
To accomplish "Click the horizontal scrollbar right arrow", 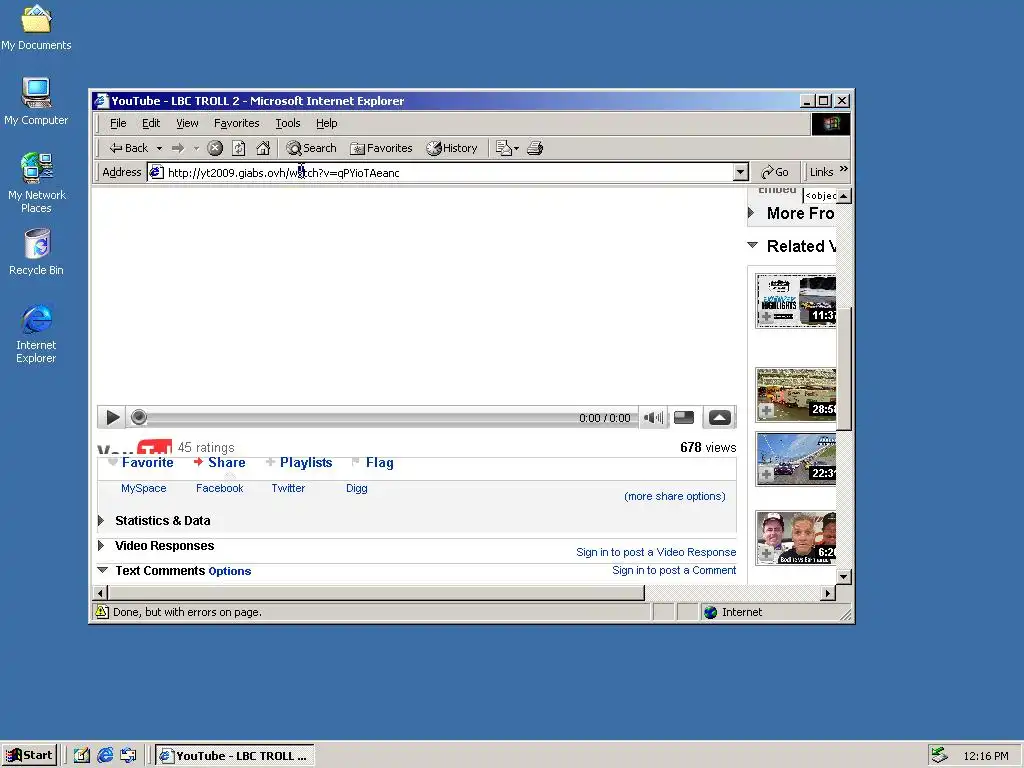I will point(828,593).
